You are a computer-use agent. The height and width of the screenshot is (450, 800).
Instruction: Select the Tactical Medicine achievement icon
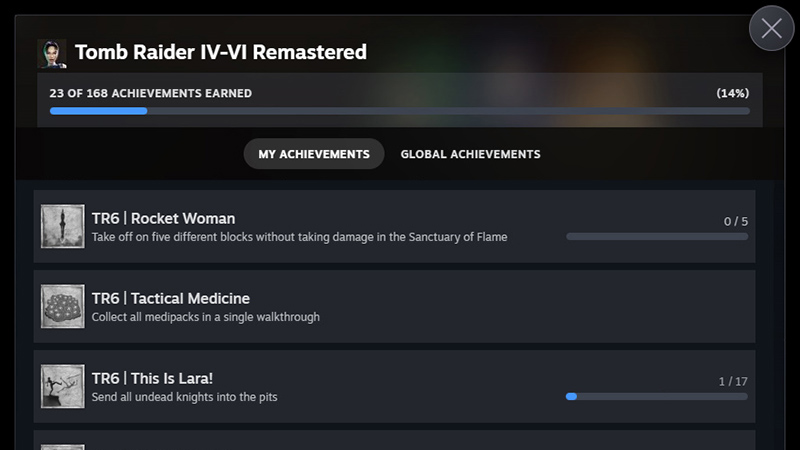pyautogui.click(x=62, y=306)
